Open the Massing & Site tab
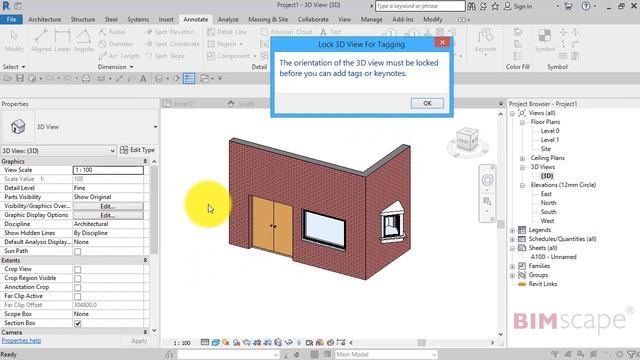The image size is (640, 360). (x=268, y=19)
